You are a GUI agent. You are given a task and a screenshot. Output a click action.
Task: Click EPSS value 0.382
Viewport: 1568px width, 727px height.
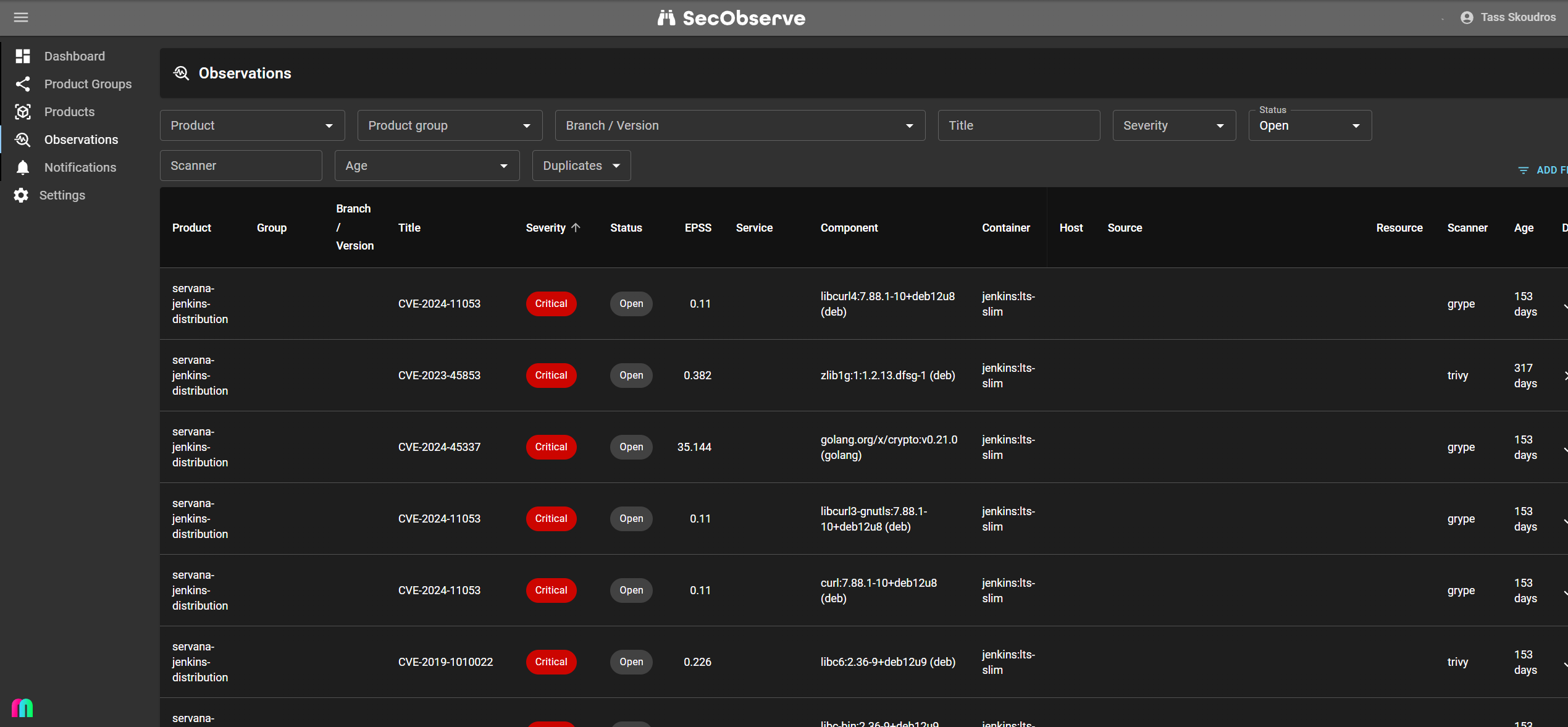(697, 375)
